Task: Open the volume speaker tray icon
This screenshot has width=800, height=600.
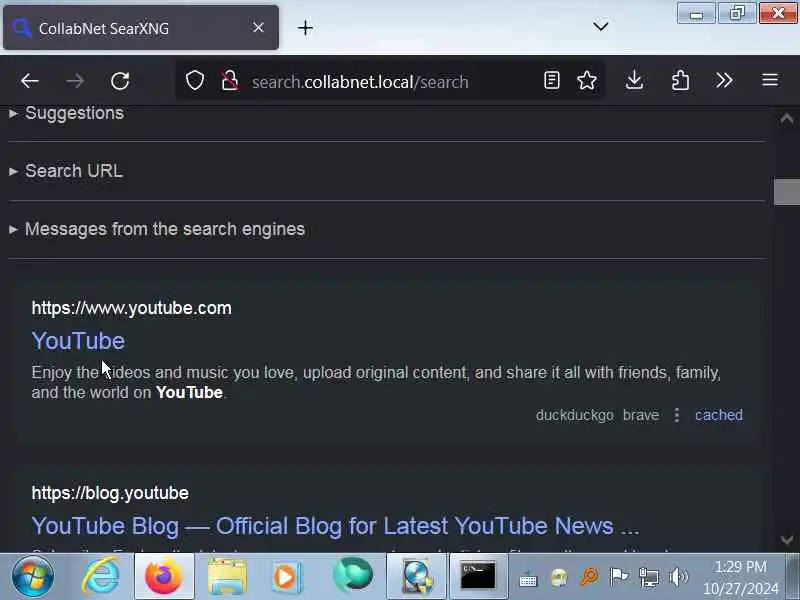Action: pos(679,577)
